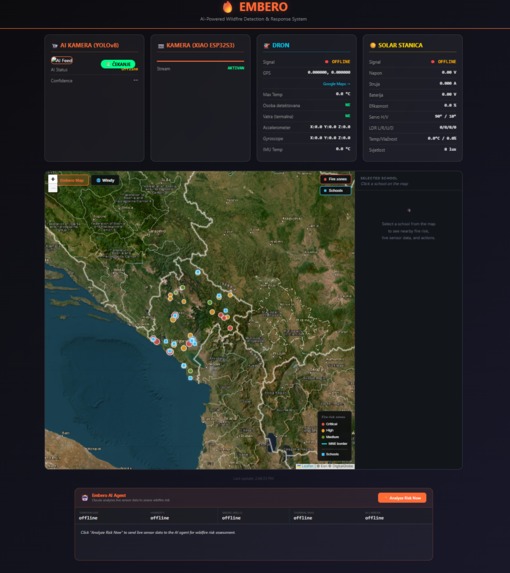Click the LDR L/R/U/D 0/0/0/0 value
The height and width of the screenshot is (573, 510).
448,127
